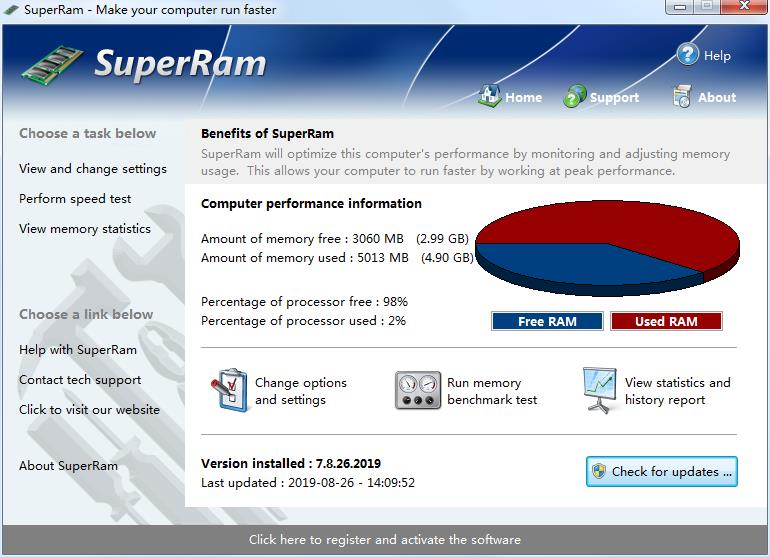Click to visit our website link

(89, 410)
